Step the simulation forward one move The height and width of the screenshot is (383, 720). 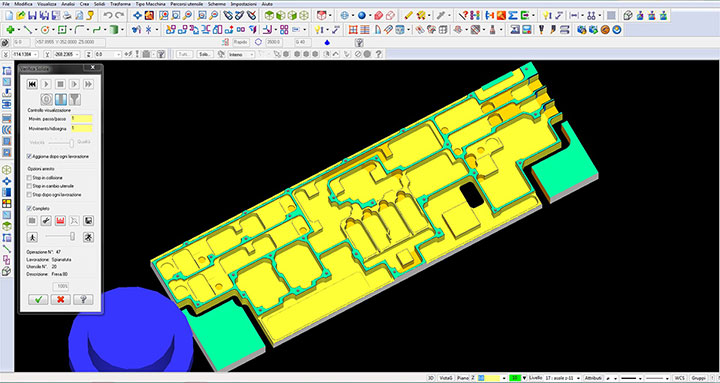tap(74, 84)
